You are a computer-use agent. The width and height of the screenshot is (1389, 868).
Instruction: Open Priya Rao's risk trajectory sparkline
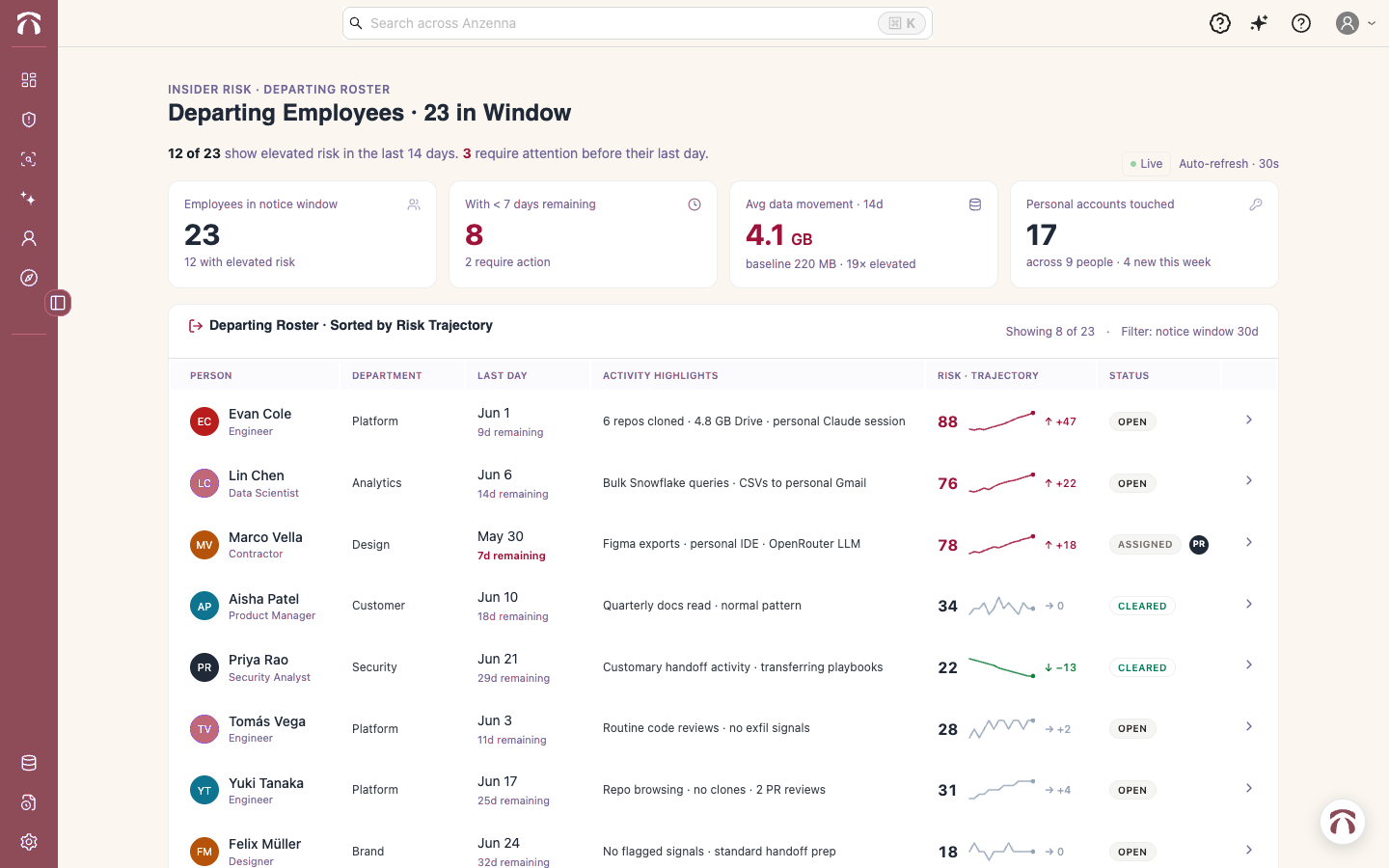pyautogui.click(x=1002, y=667)
